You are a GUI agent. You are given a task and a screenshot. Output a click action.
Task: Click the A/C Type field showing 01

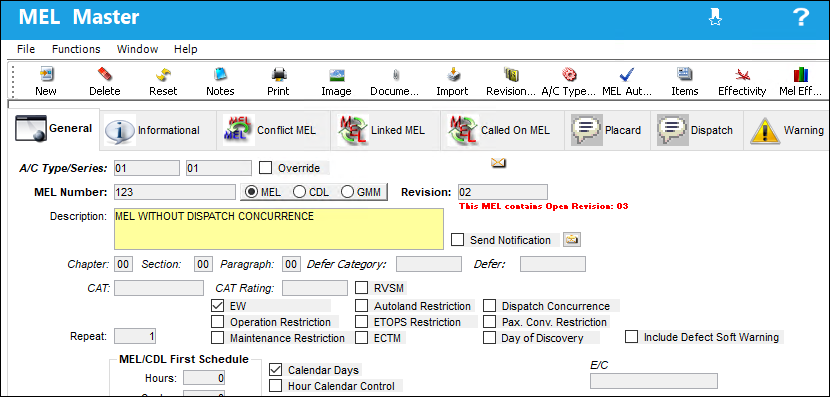147,168
